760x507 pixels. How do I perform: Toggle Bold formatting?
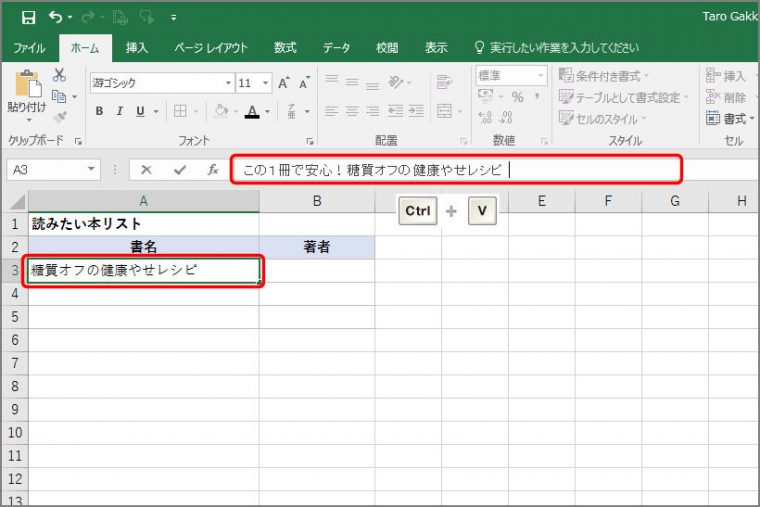click(99, 111)
